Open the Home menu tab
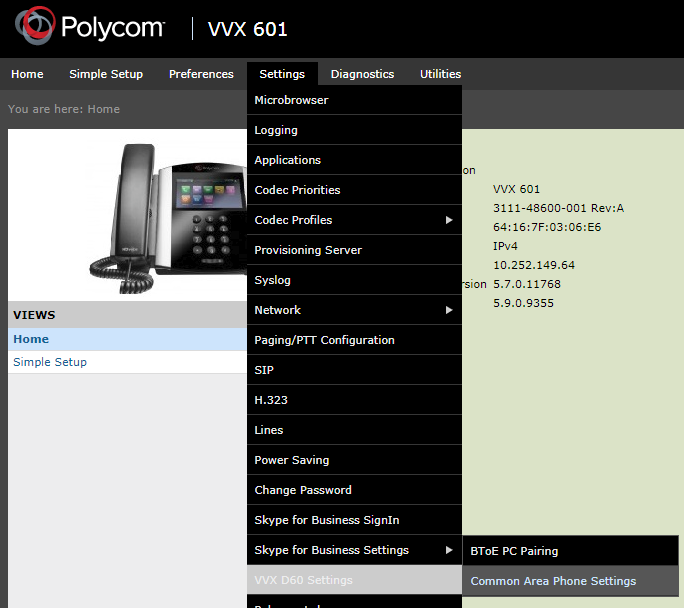This screenshot has height=608, width=684. (27, 74)
